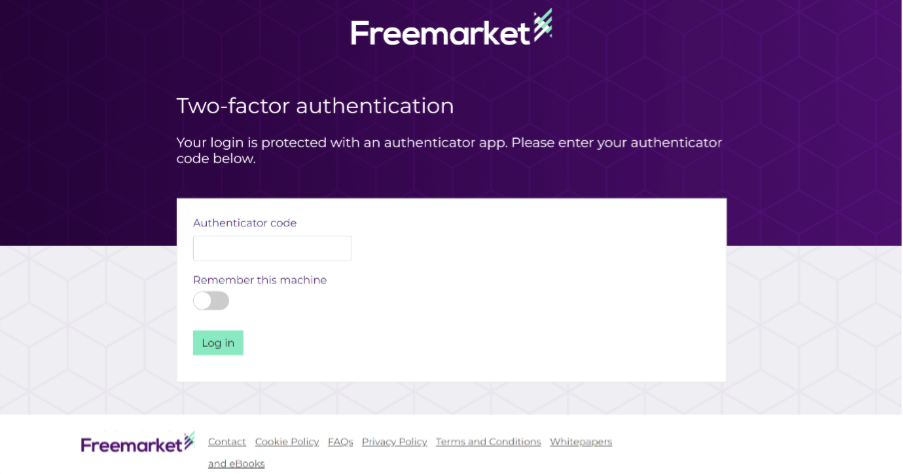Open the Whitepapers footer link
This screenshot has height=474, width=903.
(x=580, y=442)
